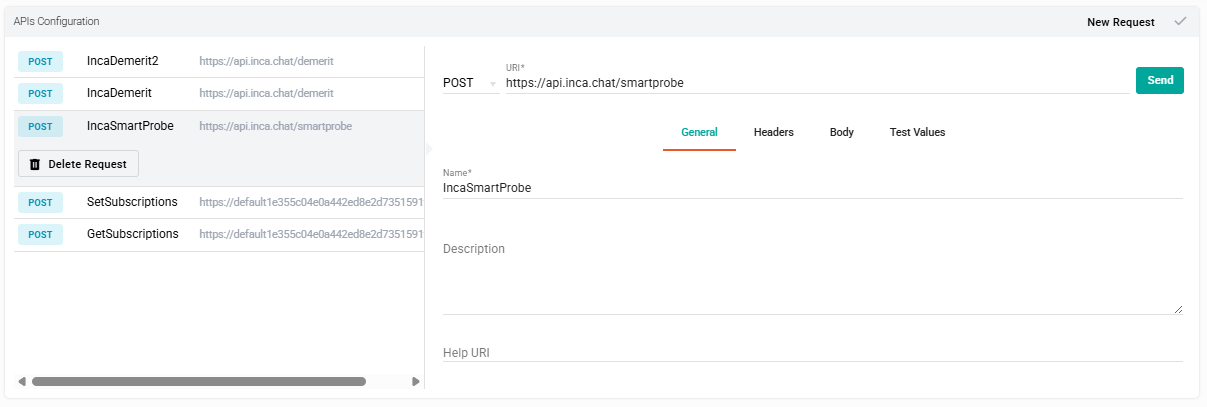The image size is (1207, 407).
Task: Click the checkmark icon beside New Request
Action: point(1180,21)
